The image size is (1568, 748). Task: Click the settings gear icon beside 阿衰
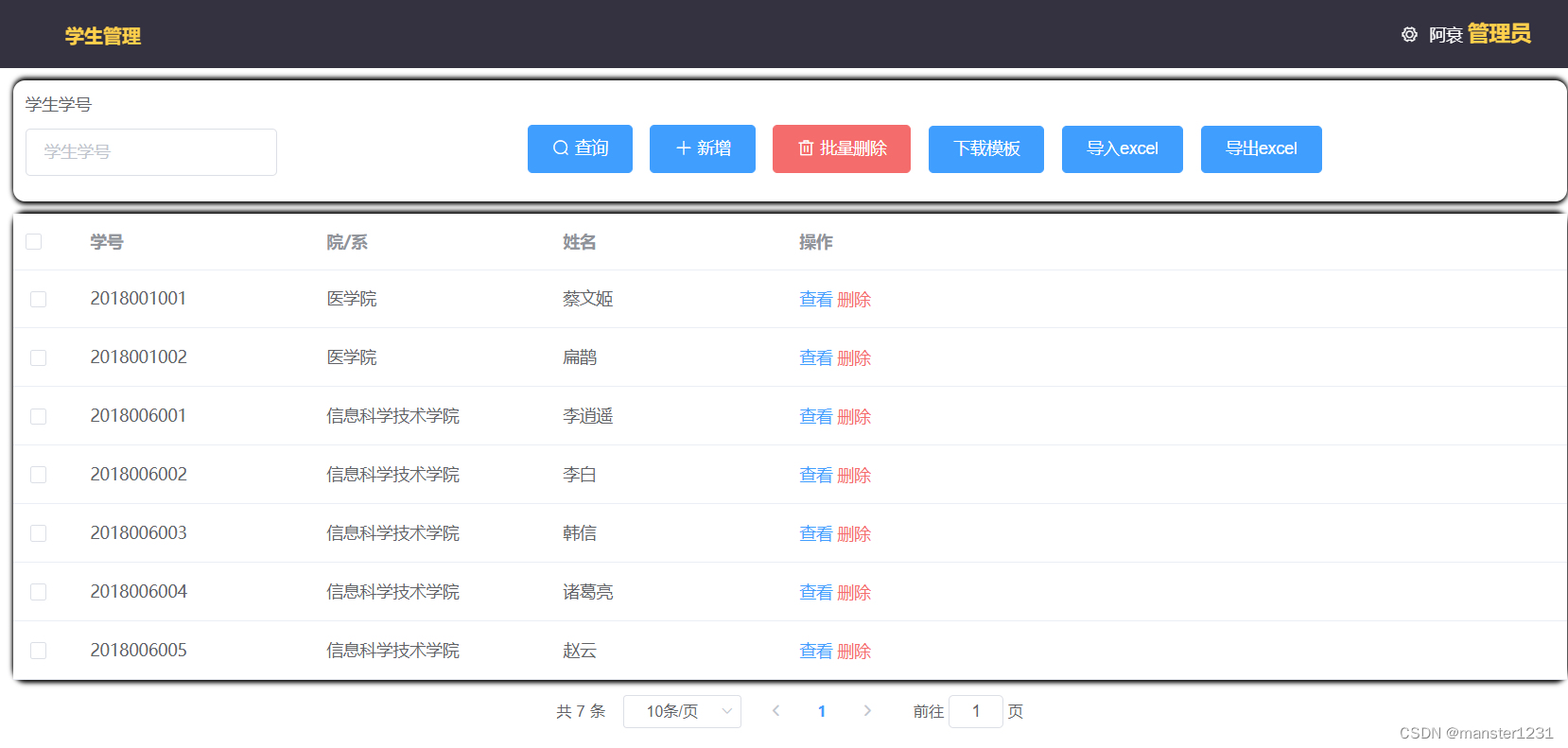click(x=1409, y=35)
